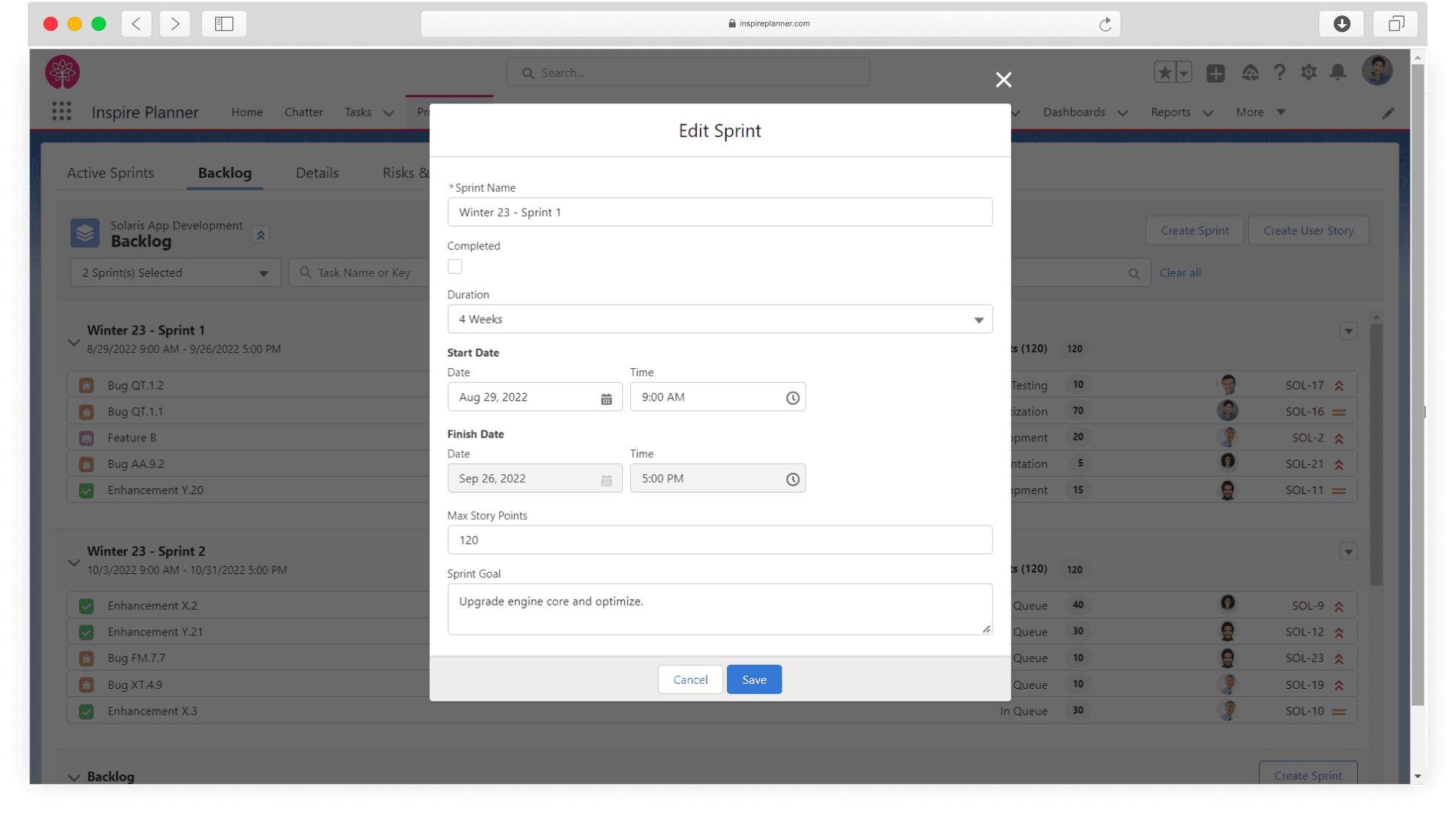
Task: Cancel editing the sprint
Action: 690,679
